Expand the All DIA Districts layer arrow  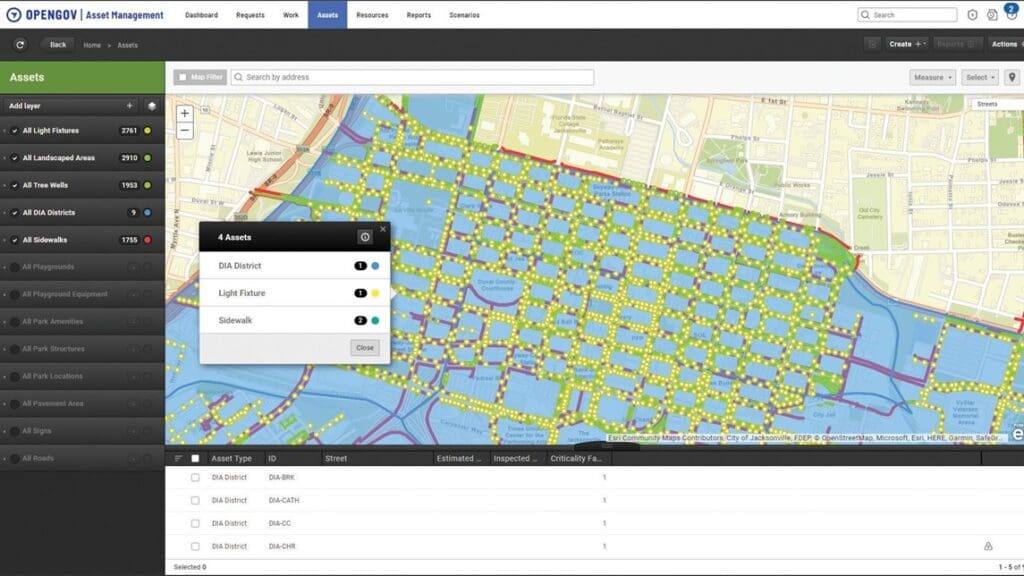[x=5, y=213]
